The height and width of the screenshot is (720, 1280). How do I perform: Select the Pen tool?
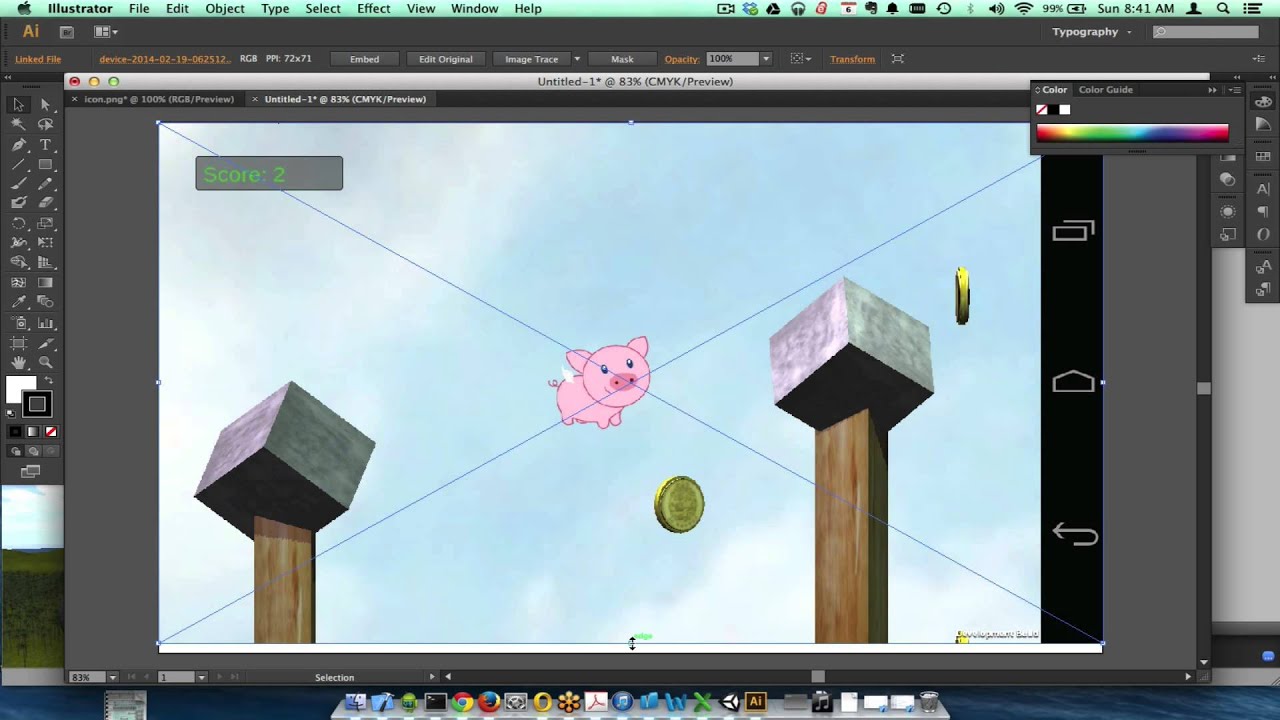coord(18,145)
